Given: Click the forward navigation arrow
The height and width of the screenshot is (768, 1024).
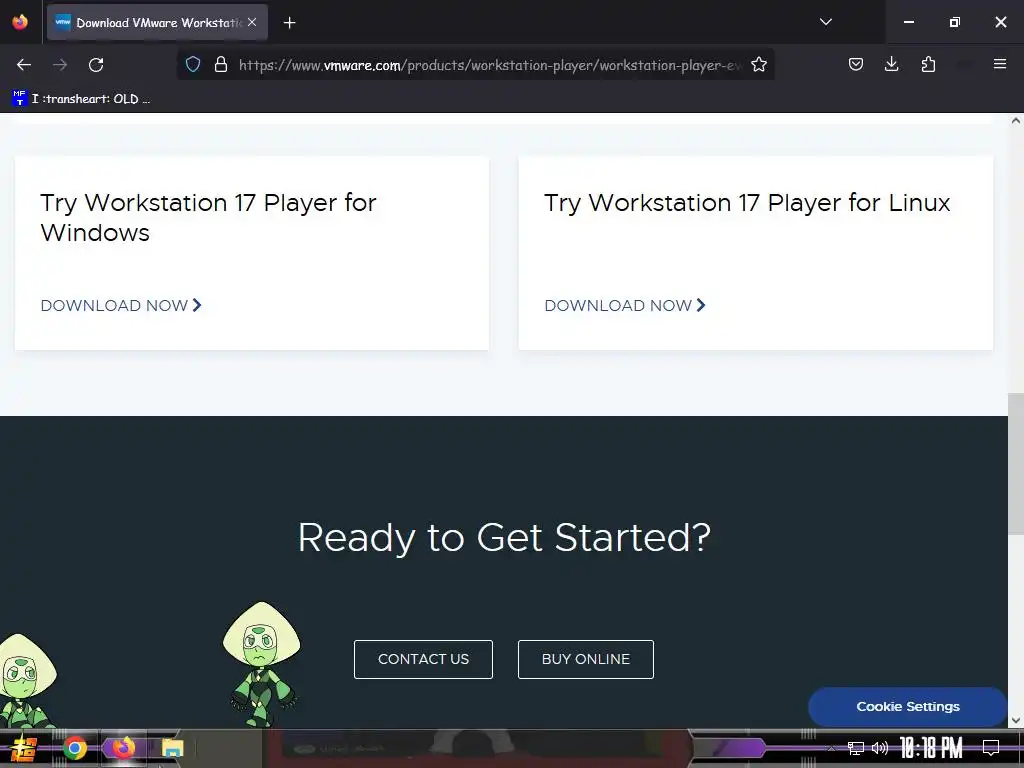Looking at the screenshot, I should (x=60, y=65).
